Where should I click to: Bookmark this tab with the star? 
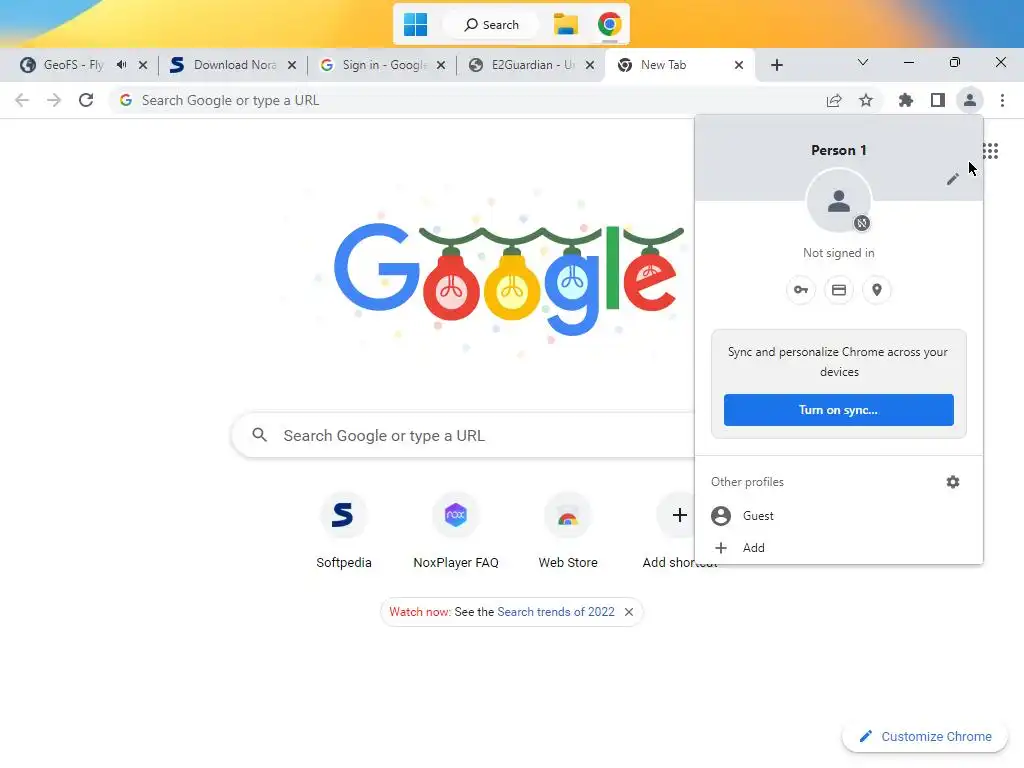pos(866,100)
